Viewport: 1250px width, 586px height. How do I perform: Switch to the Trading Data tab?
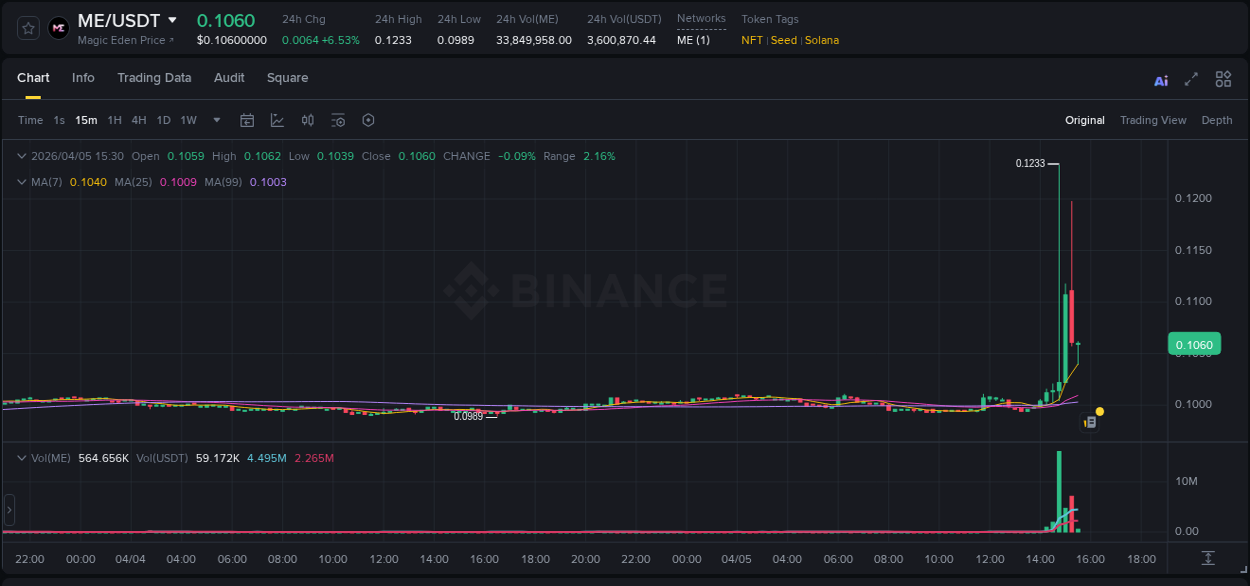pos(154,78)
